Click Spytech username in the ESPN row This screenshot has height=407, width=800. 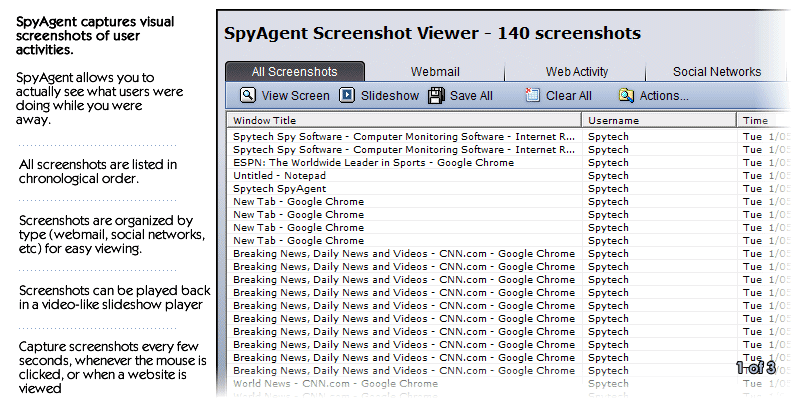[x=608, y=163]
